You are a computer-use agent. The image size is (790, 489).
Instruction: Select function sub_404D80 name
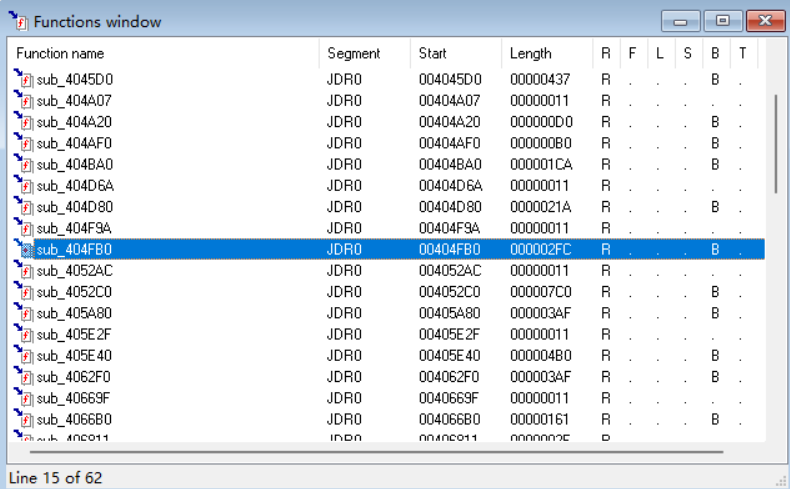[x=75, y=207]
